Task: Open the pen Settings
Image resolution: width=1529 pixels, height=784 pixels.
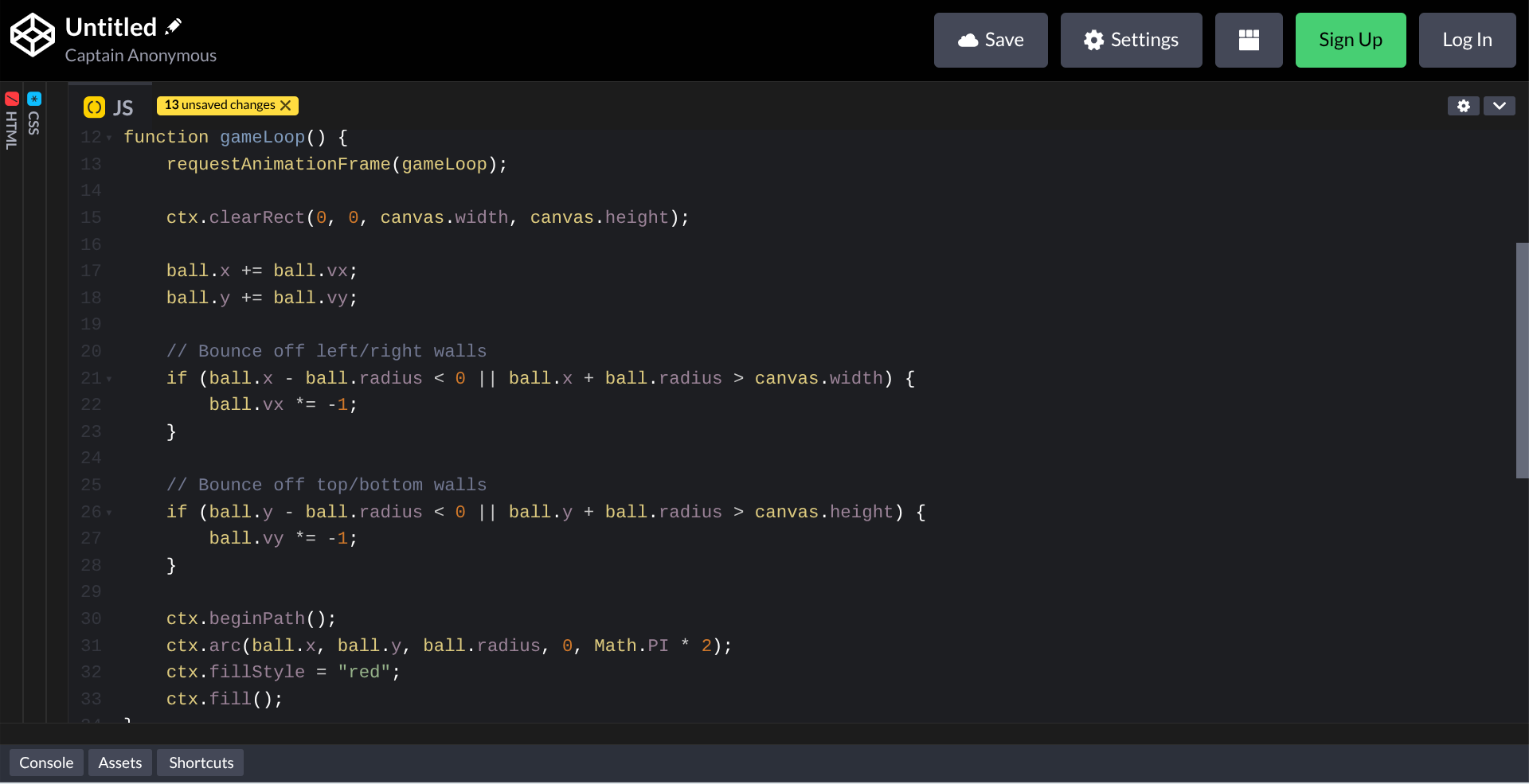Action: 1131,40
